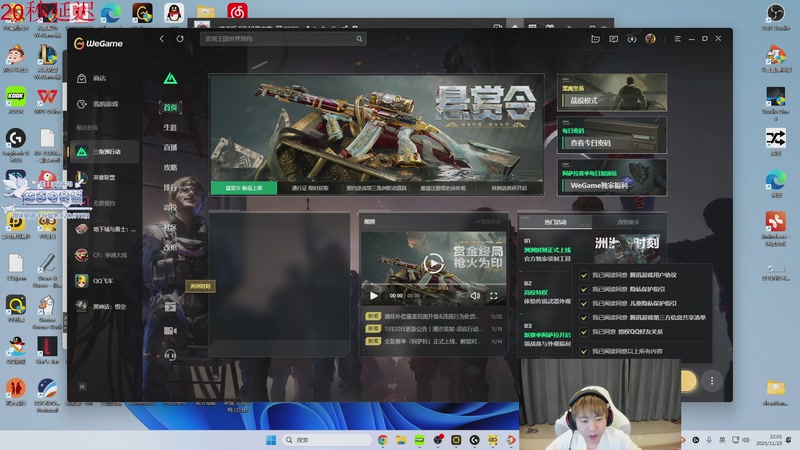Open the camera recording icon
This screenshot has height=450, width=800.
coord(170,331)
